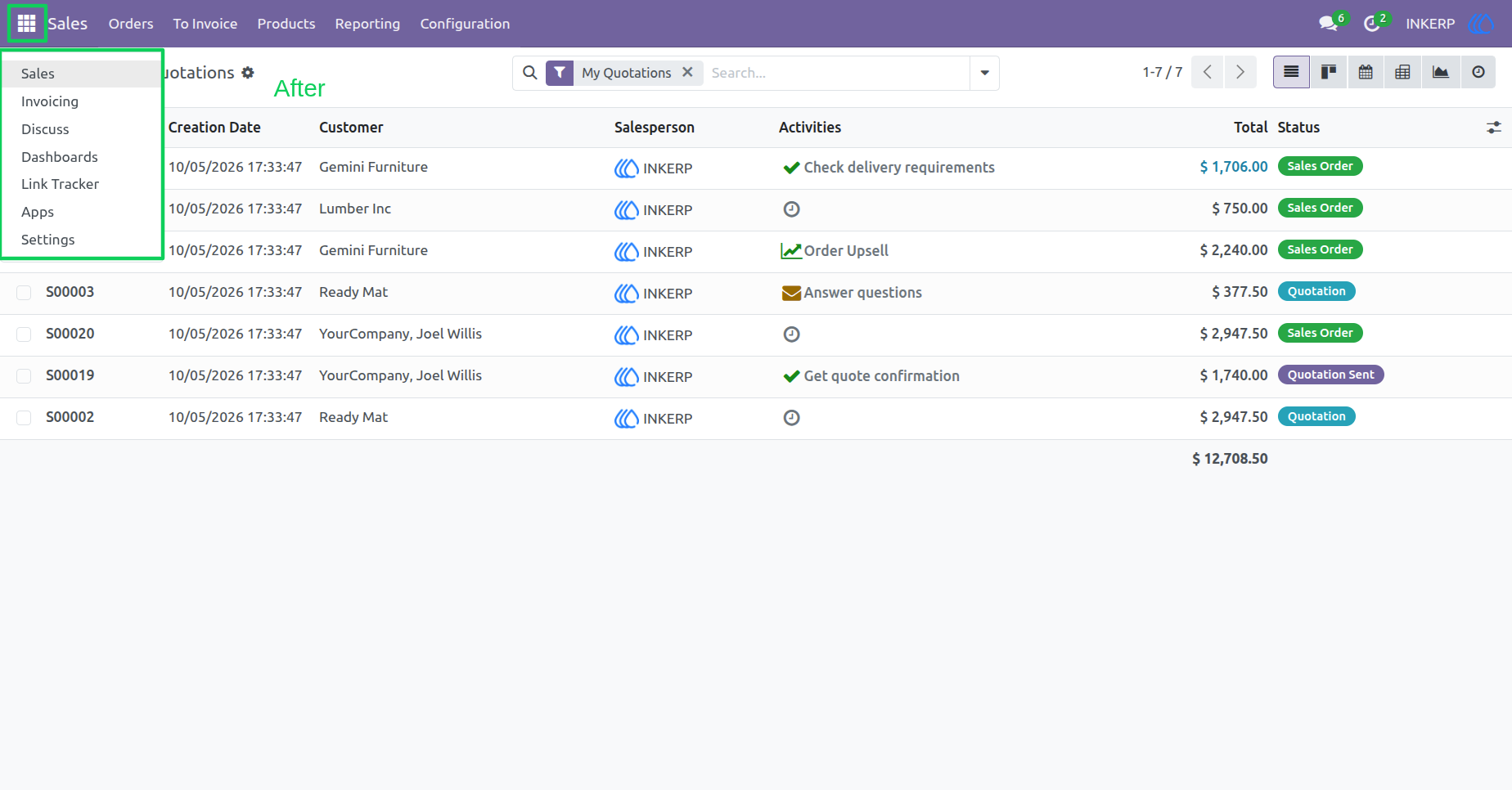Switch to kanban view
1512x790 pixels.
[x=1329, y=72]
